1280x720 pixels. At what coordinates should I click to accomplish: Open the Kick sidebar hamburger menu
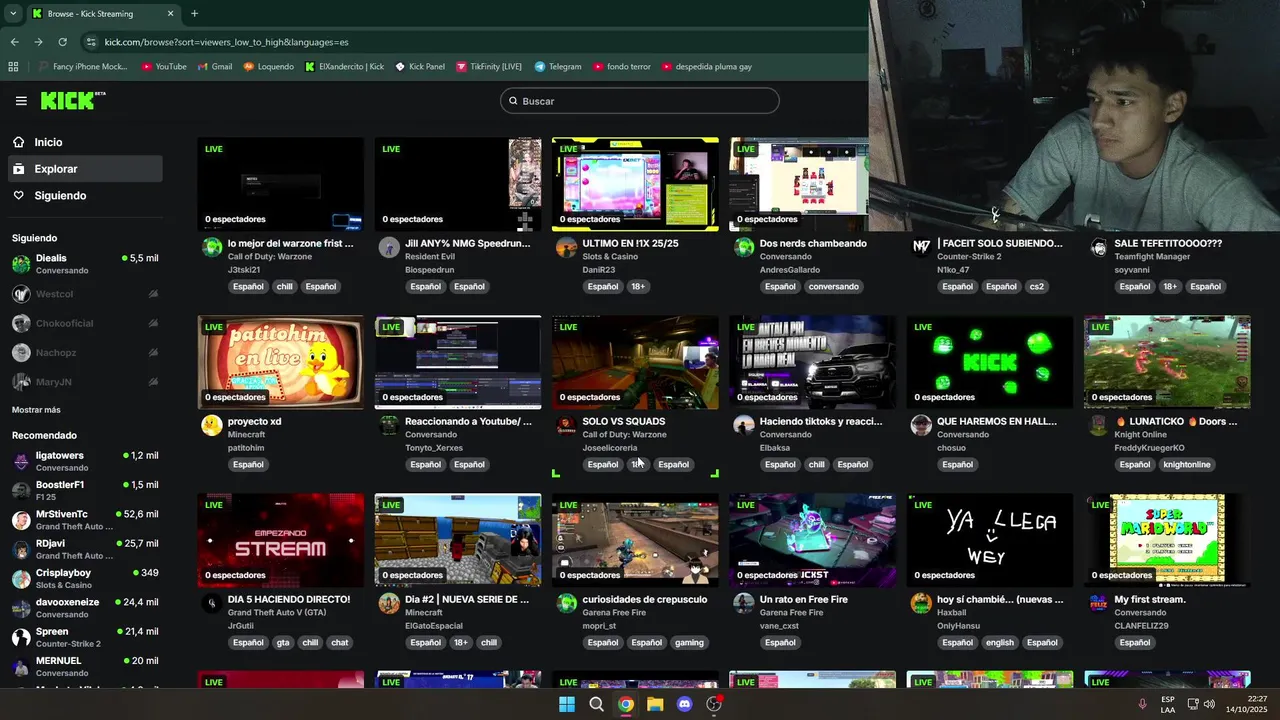coord(21,101)
